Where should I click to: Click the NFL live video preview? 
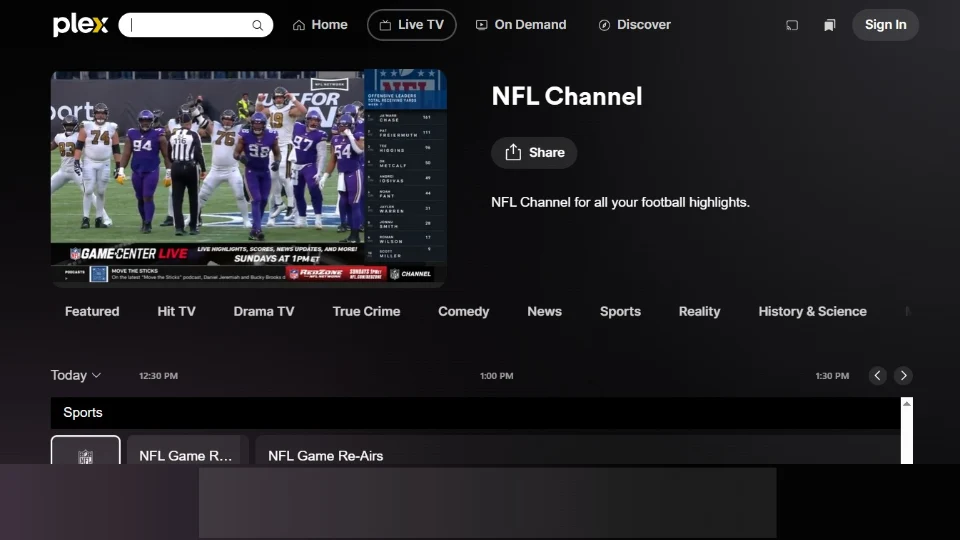[x=248, y=178]
